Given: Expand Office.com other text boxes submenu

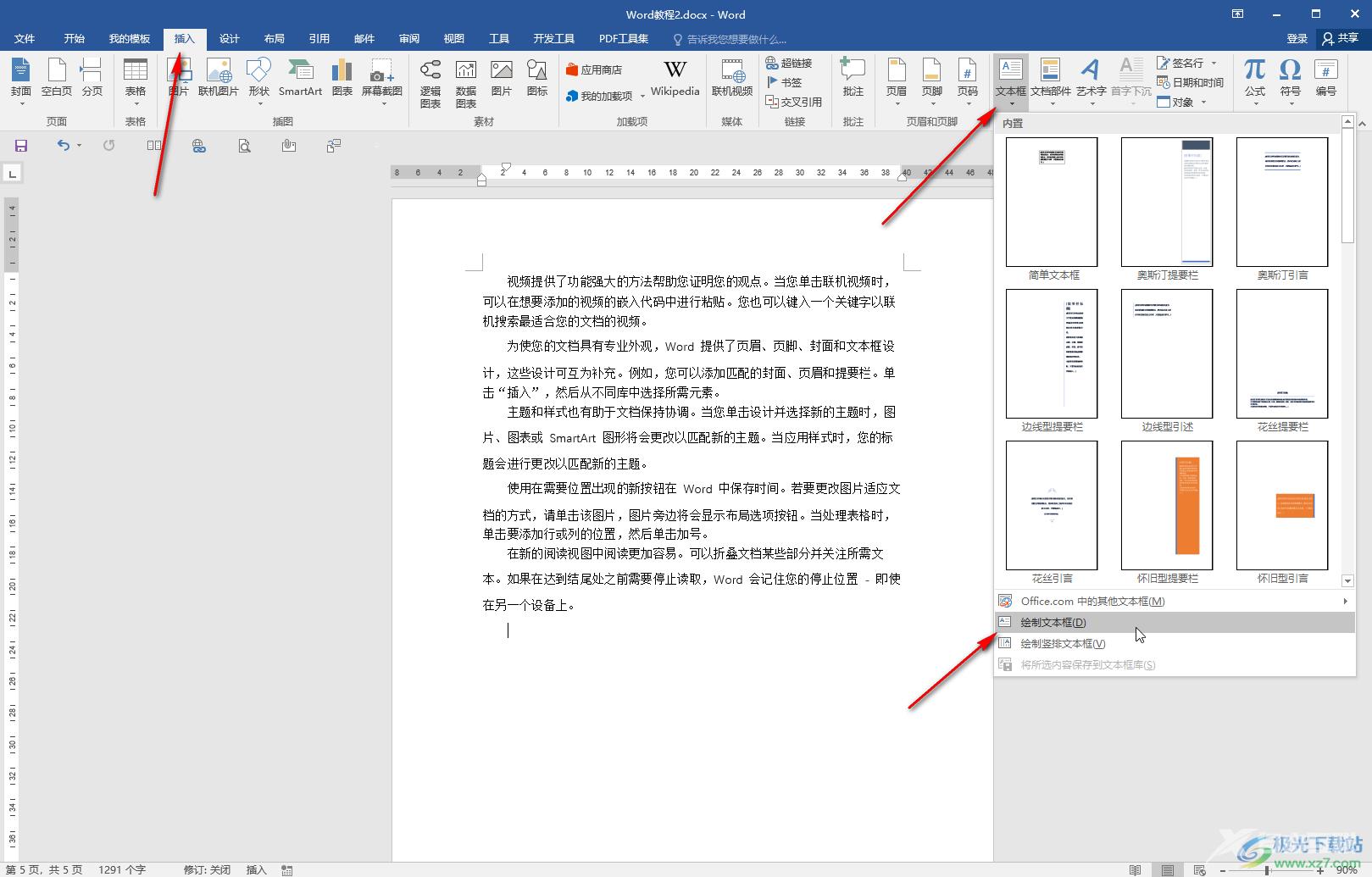Looking at the screenshot, I should tap(1175, 601).
